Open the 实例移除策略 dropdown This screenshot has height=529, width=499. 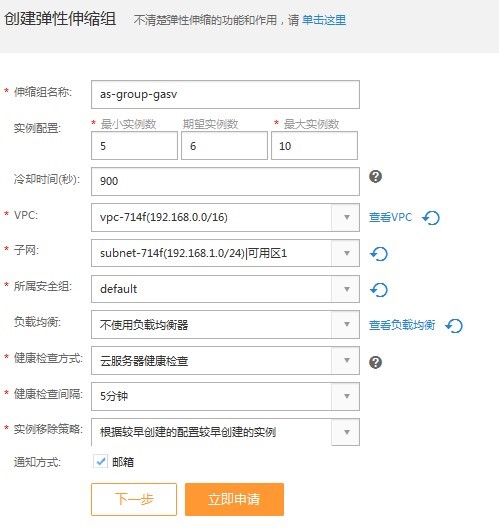pos(225,432)
